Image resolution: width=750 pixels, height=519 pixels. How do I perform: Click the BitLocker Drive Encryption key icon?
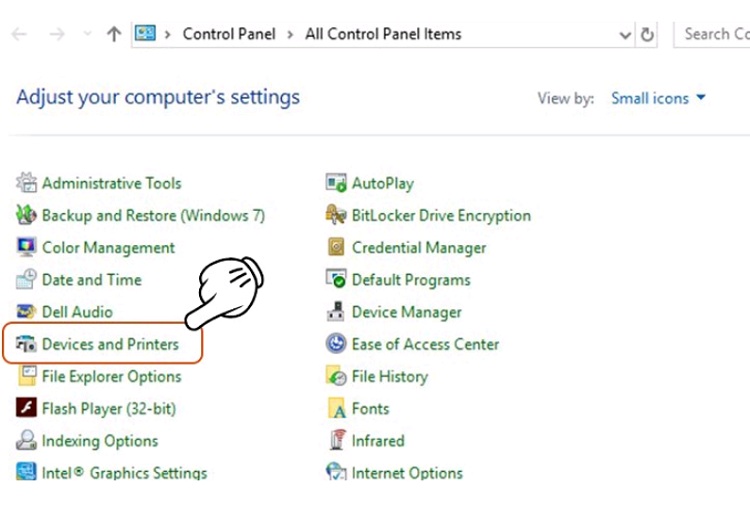tap(336, 215)
